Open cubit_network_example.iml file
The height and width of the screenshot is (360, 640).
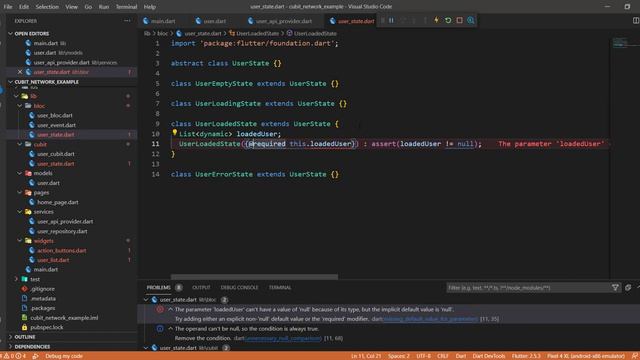pyautogui.click(x=64, y=318)
